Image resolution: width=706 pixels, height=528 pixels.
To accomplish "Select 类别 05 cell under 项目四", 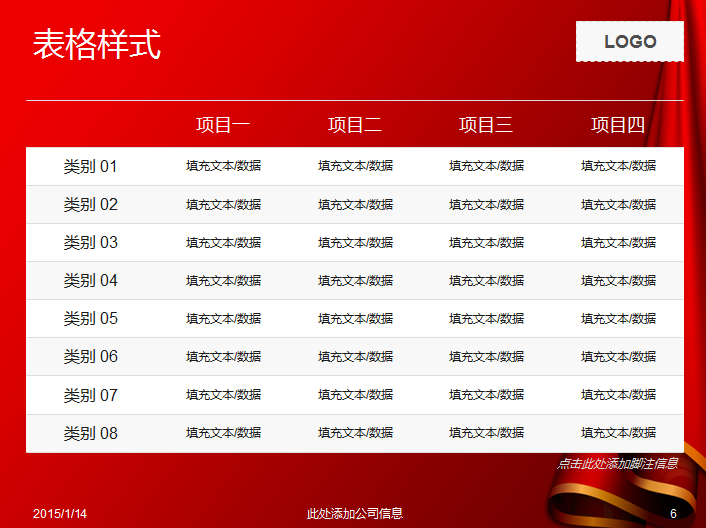I will (x=618, y=319).
